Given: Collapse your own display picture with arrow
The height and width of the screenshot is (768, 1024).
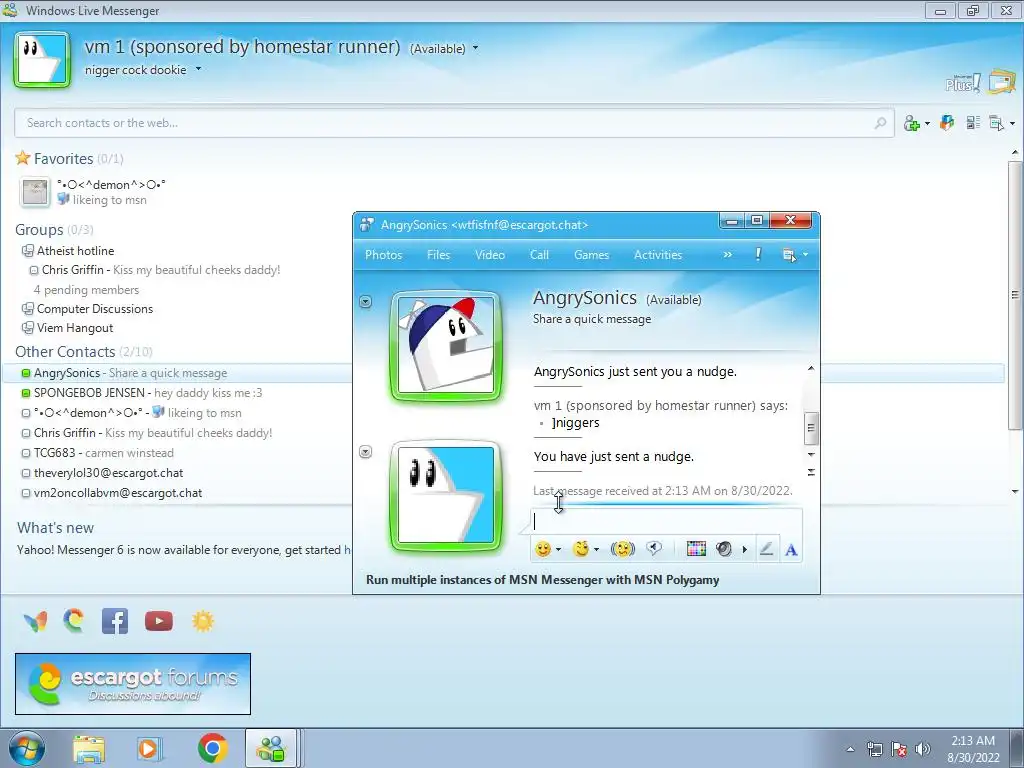Looking at the screenshot, I should click(366, 452).
